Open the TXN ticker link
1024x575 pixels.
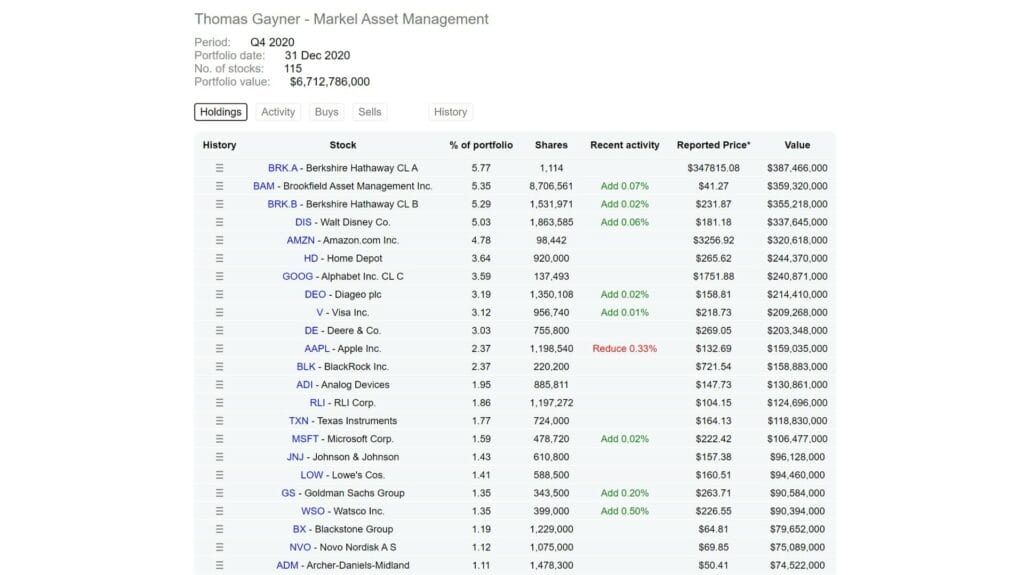pos(298,421)
